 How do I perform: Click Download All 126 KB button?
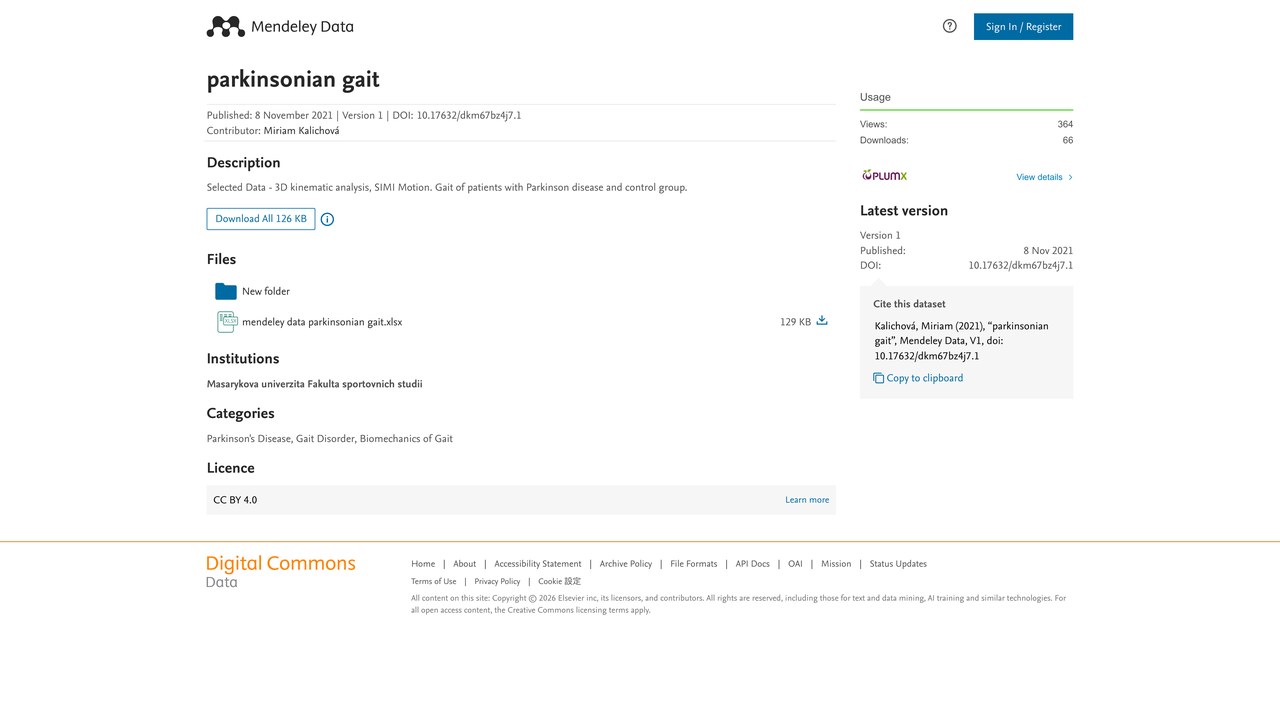click(261, 219)
